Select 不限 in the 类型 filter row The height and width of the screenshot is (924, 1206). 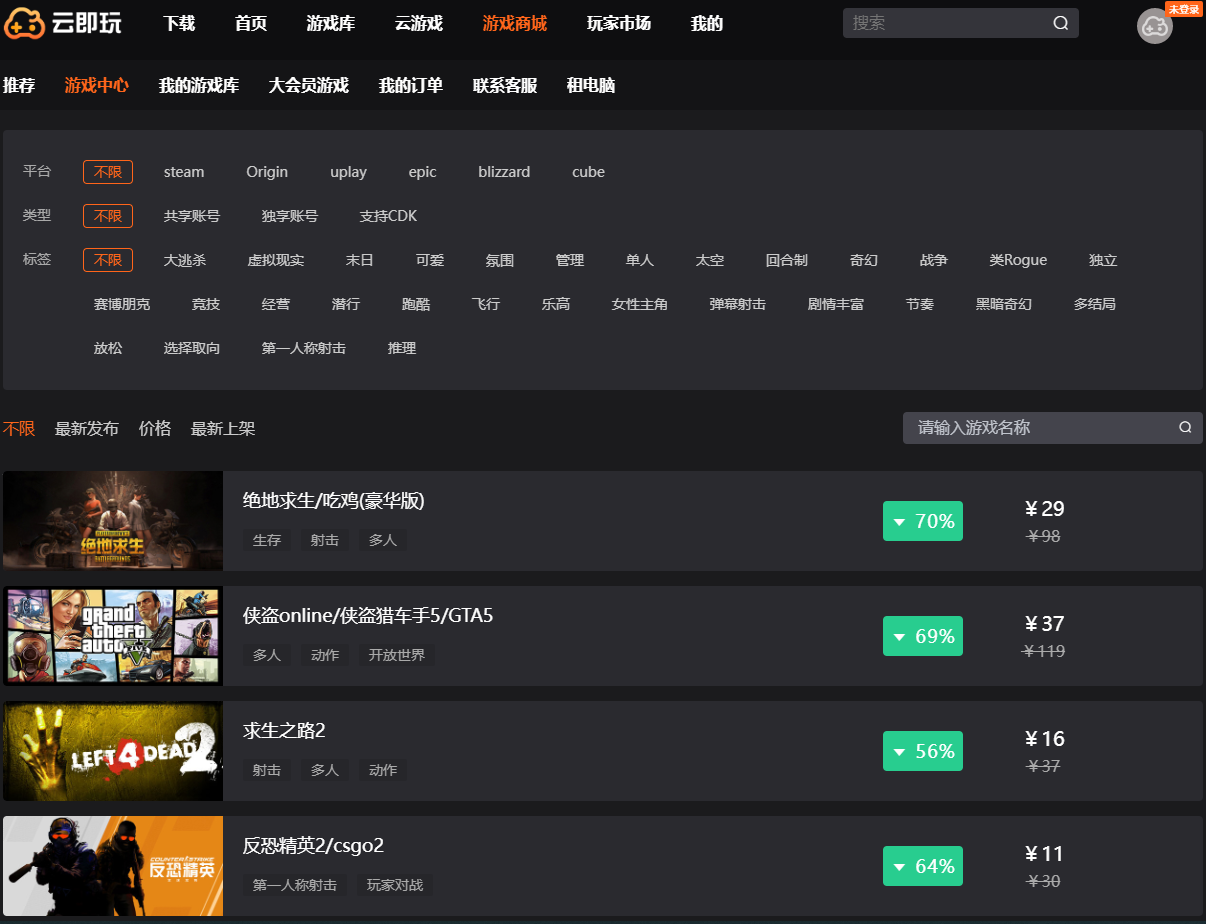[108, 216]
